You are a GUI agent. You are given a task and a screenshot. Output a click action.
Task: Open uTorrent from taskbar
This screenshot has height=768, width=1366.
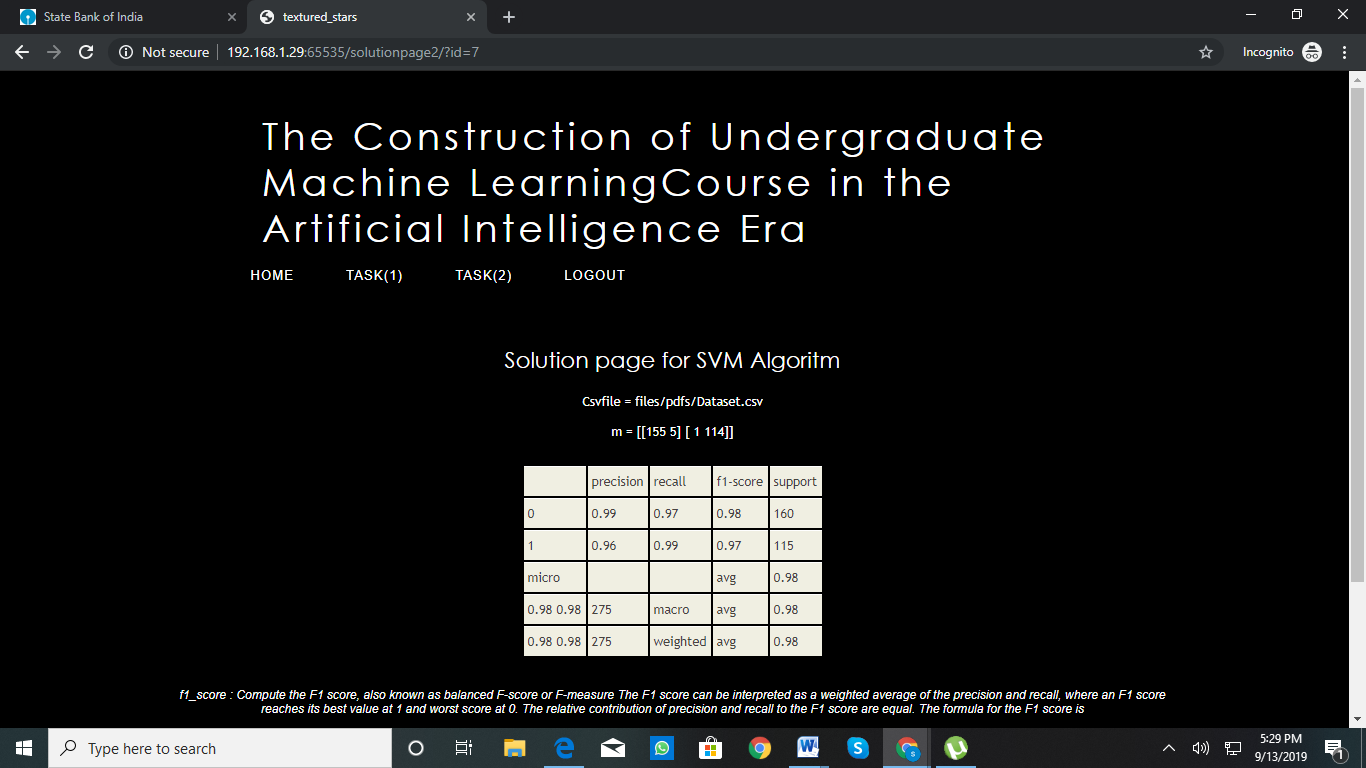(x=956, y=748)
